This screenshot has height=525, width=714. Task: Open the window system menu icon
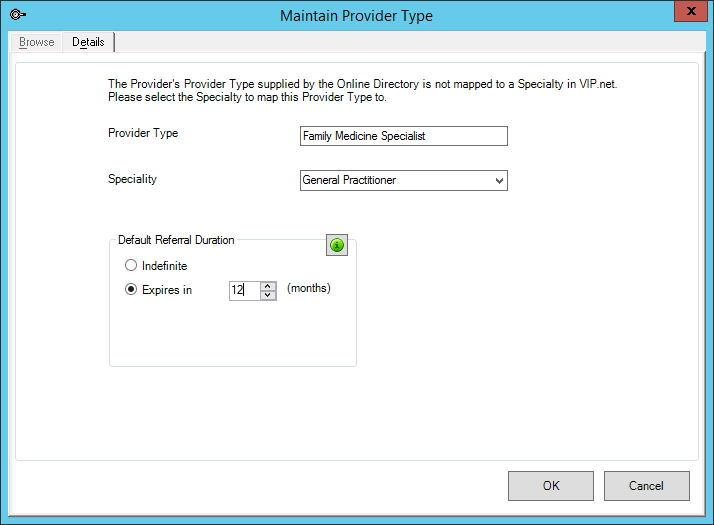coord(17,15)
